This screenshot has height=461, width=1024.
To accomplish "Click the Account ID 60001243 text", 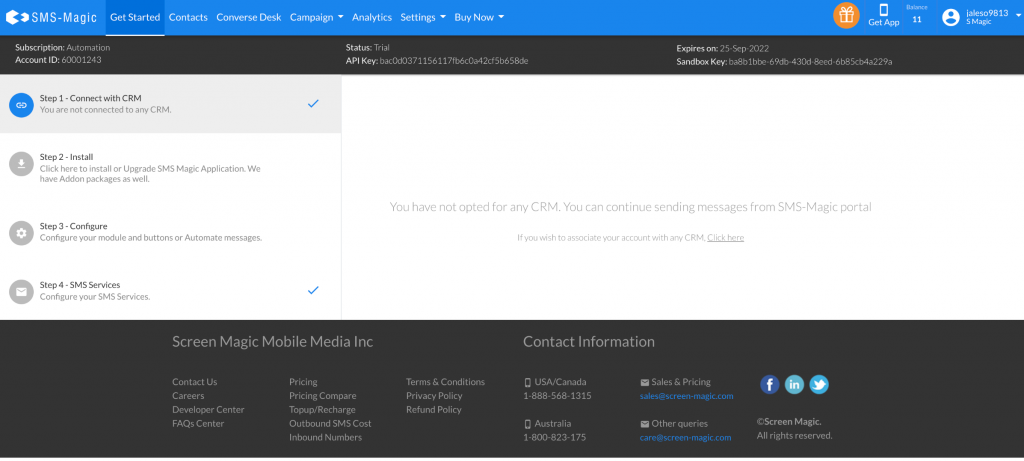I will 58,59.
